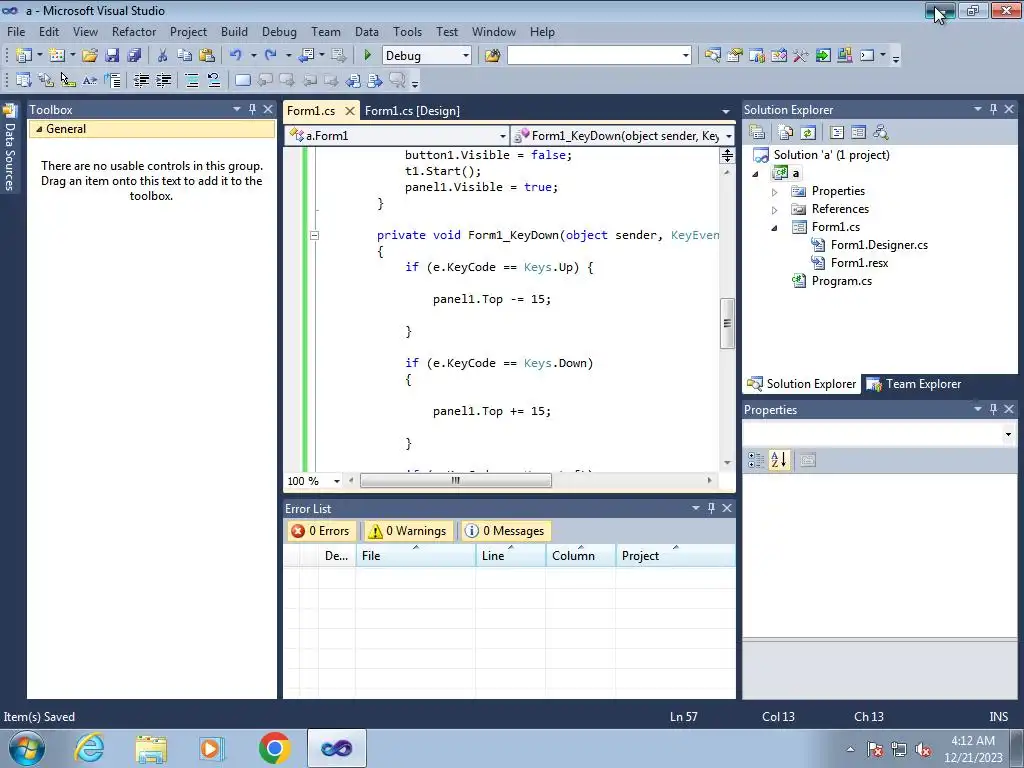Open the Properties Window toolbar icon
Viewport: 1024px width, 768px height.
(735, 56)
